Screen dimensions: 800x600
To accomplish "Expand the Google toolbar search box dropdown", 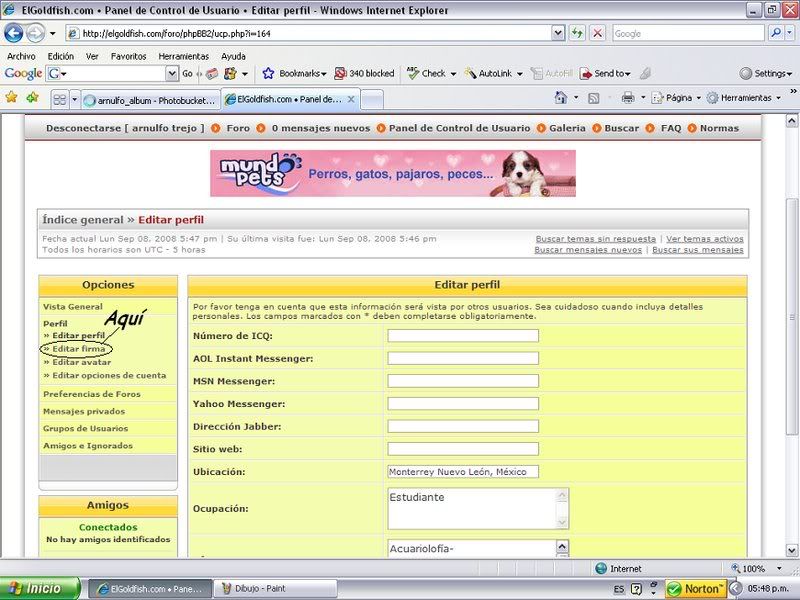I will pos(172,74).
